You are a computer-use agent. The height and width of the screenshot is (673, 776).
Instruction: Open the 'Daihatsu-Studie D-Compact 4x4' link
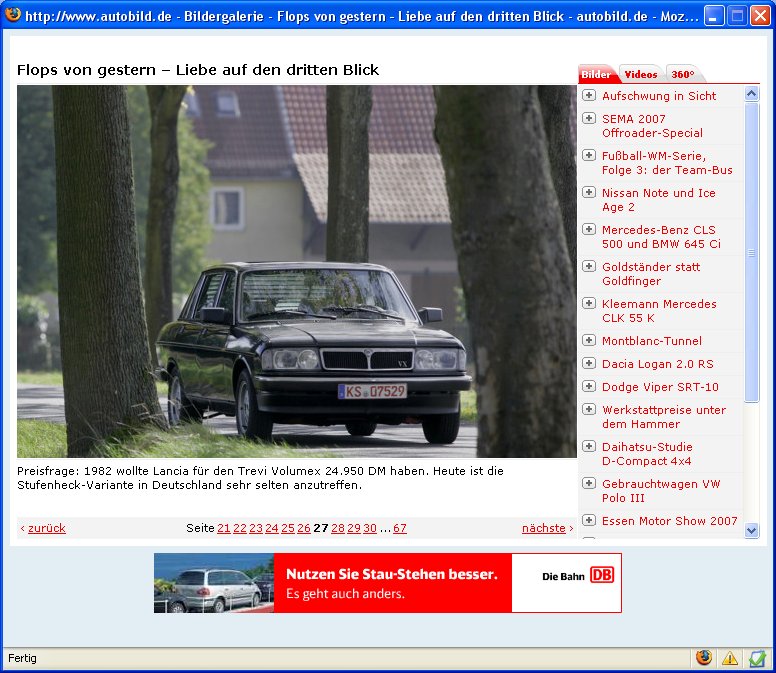tap(647, 454)
